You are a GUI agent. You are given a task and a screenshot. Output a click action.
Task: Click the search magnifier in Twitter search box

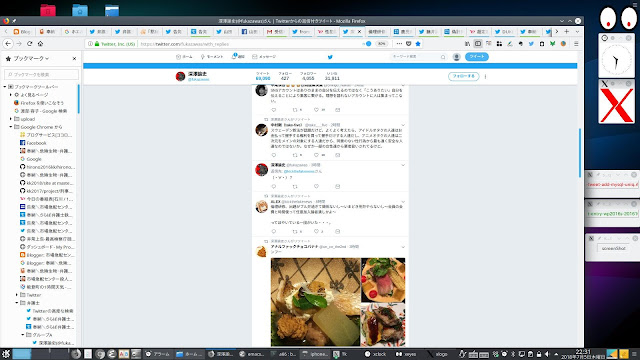pyautogui.click(x=443, y=57)
